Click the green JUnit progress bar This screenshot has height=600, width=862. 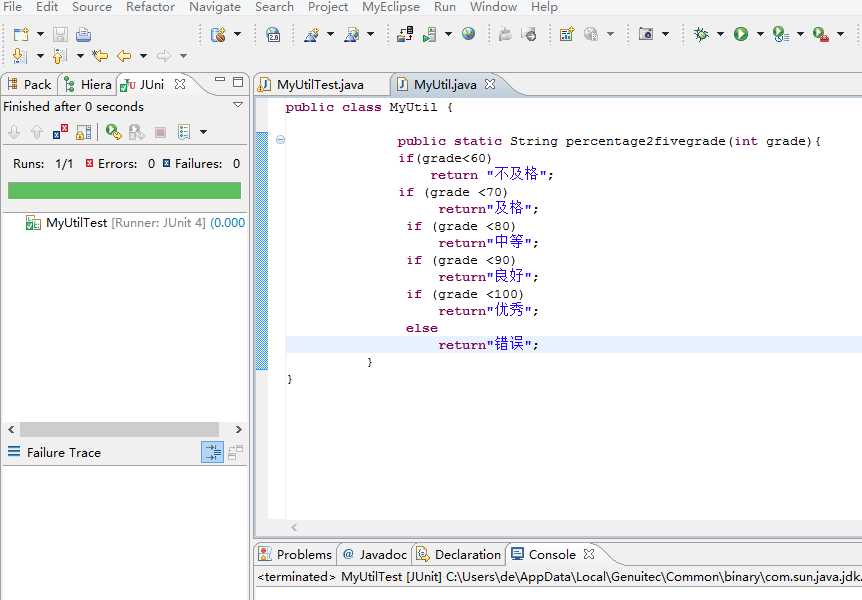124,190
